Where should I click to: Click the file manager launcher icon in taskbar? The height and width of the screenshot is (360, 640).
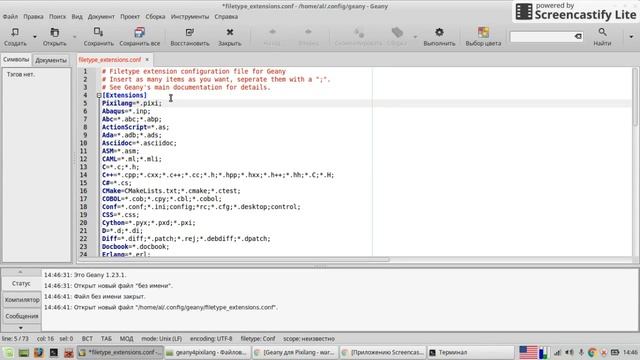[x=24, y=352]
